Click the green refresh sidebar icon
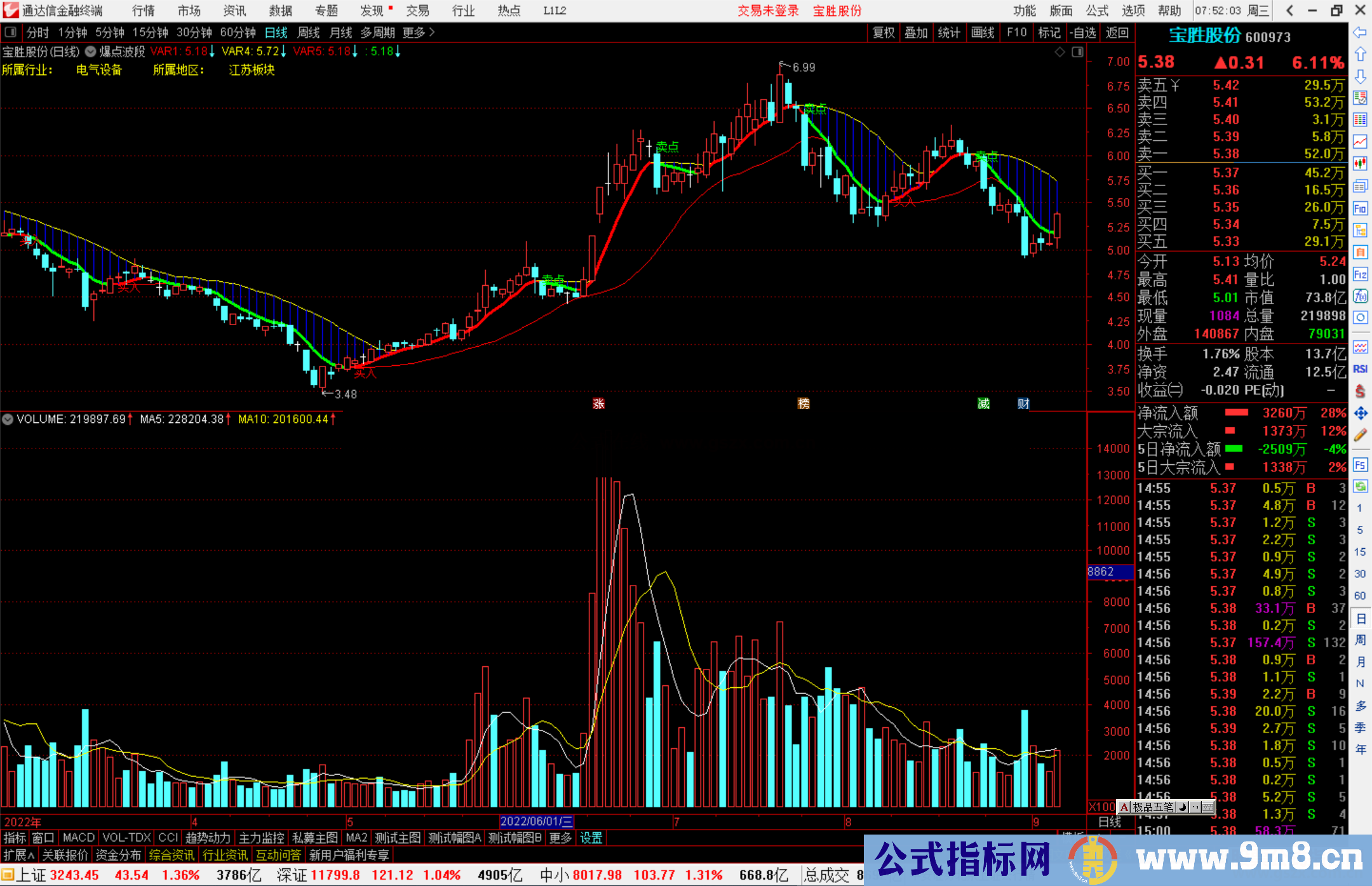Image resolution: width=1372 pixels, height=886 pixels. point(1360,487)
